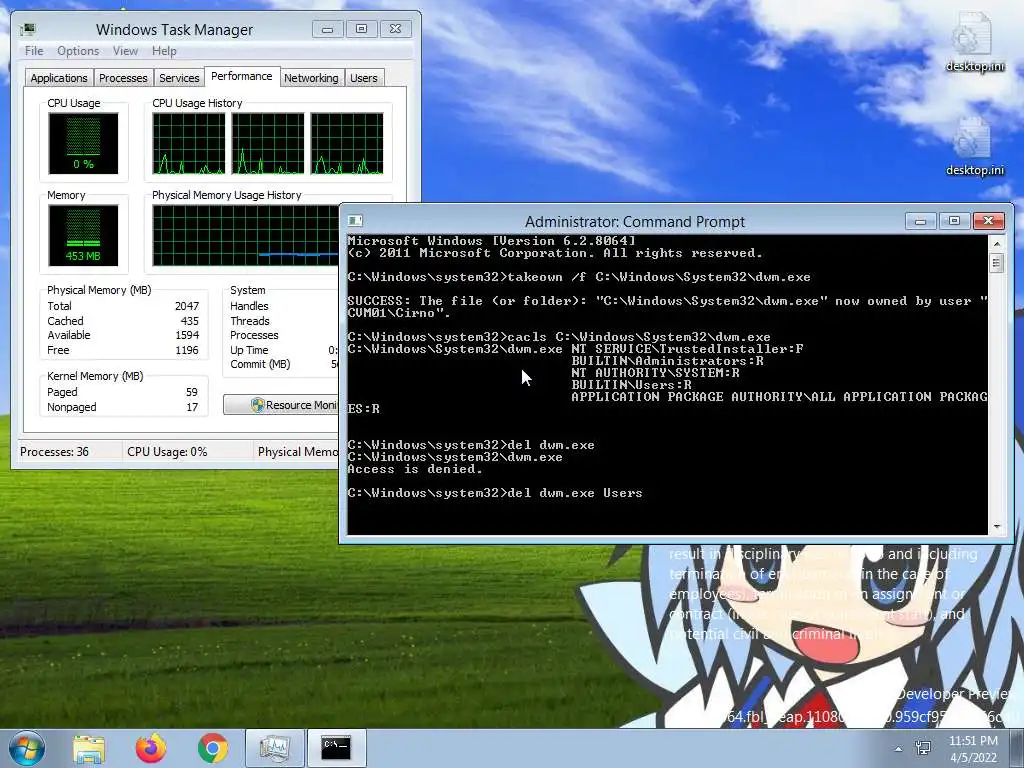Click the Paged kernel memory value 59
The height and width of the screenshot is (768, 1024).
pyautogui.click(x=191, y=392)
